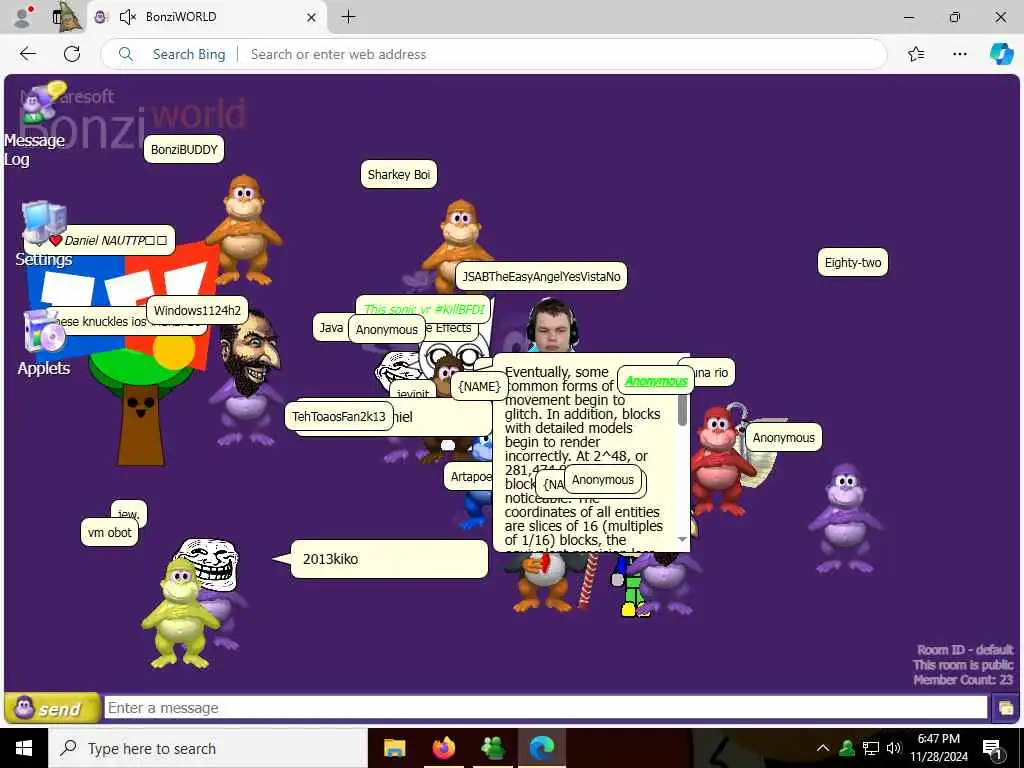Click the Anonymous tag beside the red Bonzi

(x=784, y=438)
